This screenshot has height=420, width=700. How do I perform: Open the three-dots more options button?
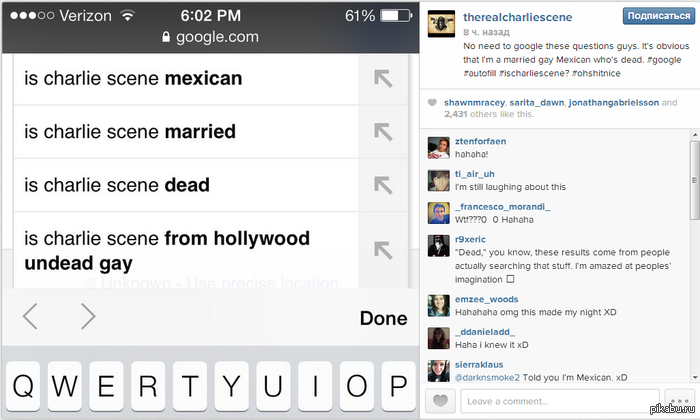click(x=679, y=401)
